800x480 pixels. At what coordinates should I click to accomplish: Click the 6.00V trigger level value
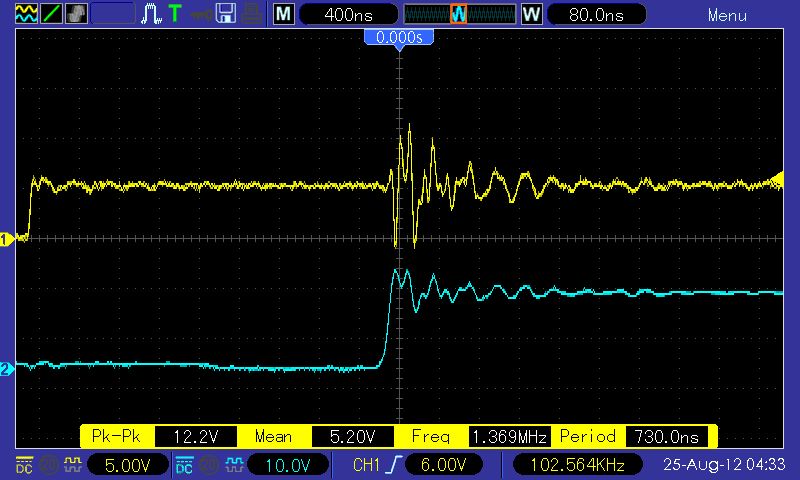[443, 465]
